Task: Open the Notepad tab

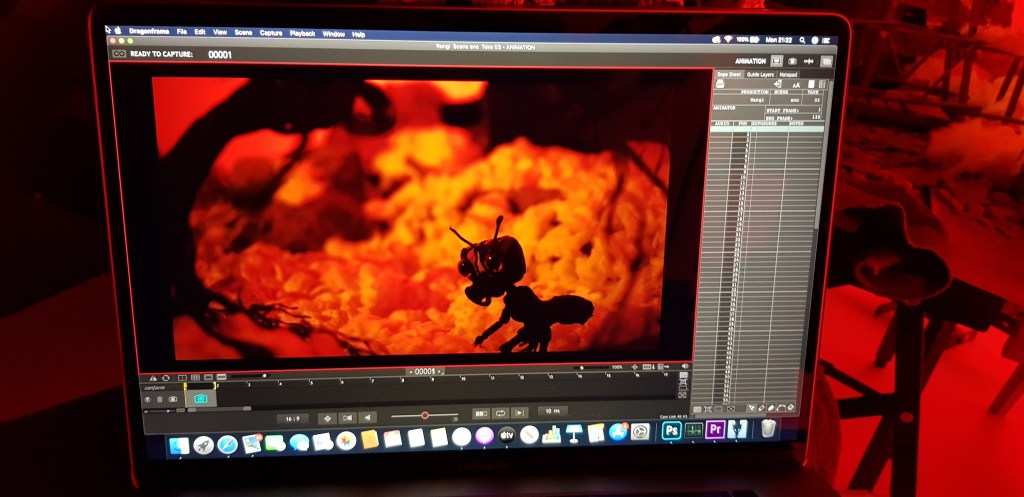Action: click(789, 74)
